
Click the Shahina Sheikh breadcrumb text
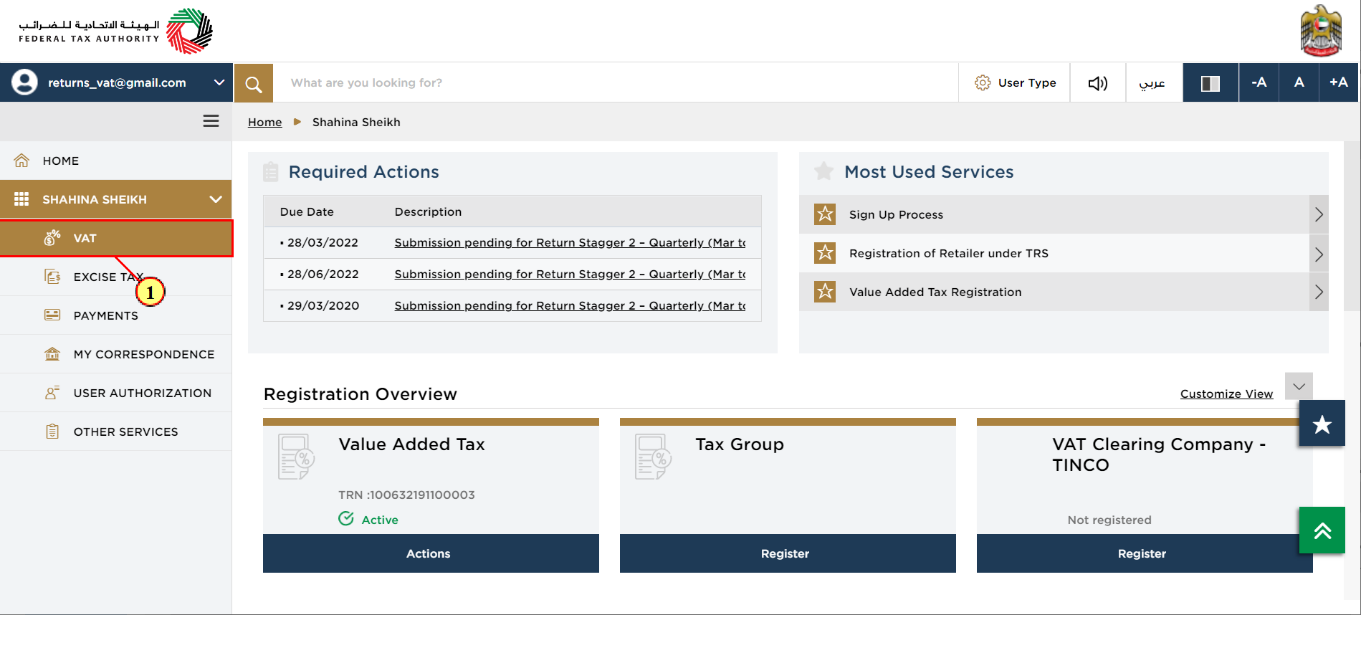[356, 122]
